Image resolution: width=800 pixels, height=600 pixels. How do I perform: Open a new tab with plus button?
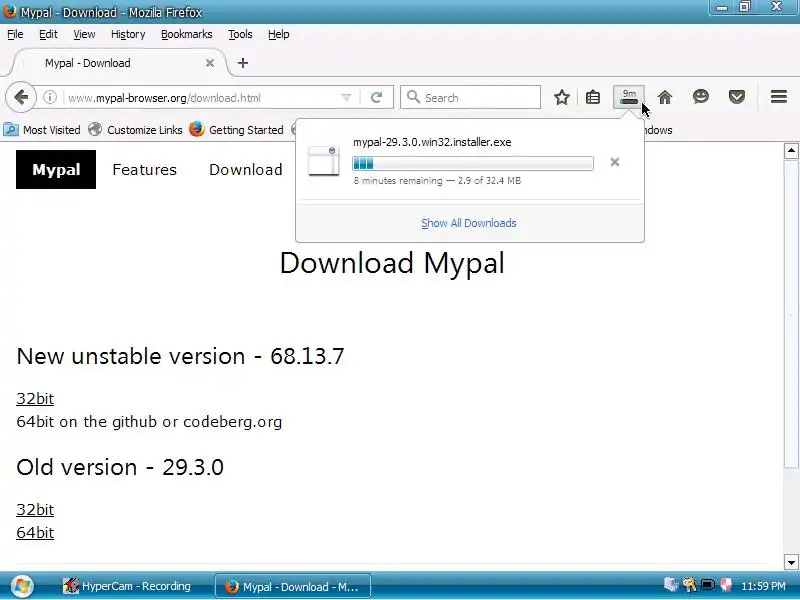coord(243,63)
